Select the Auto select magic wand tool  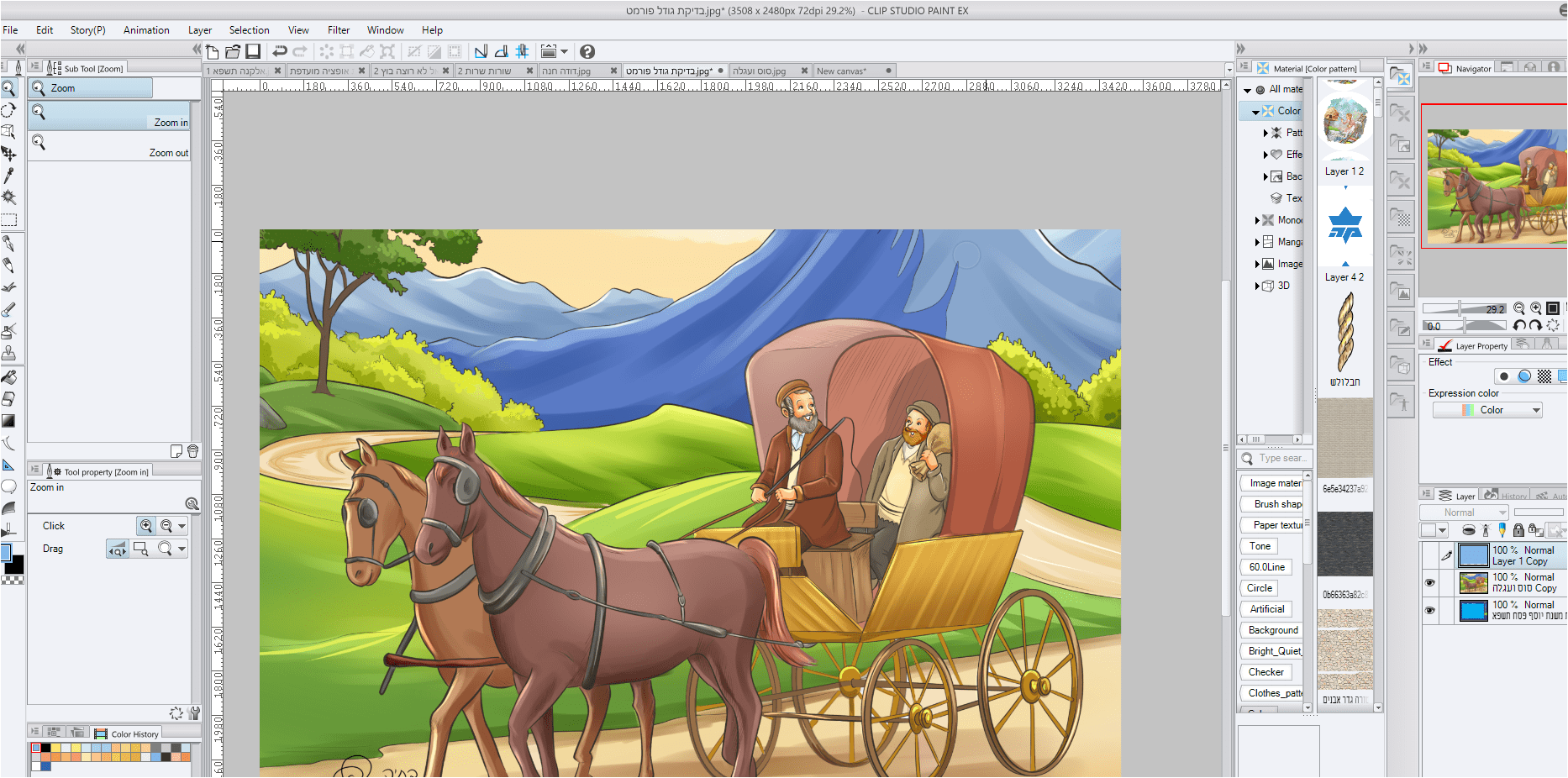point(9,197)
